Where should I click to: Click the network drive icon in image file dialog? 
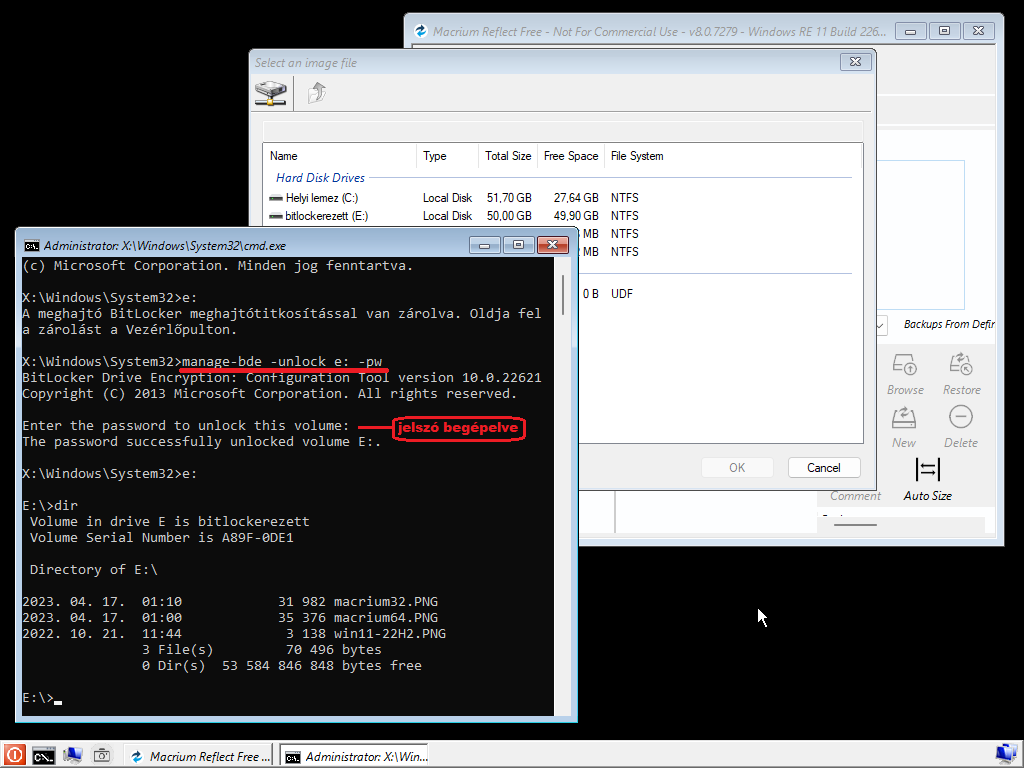[x=270, y=93]
